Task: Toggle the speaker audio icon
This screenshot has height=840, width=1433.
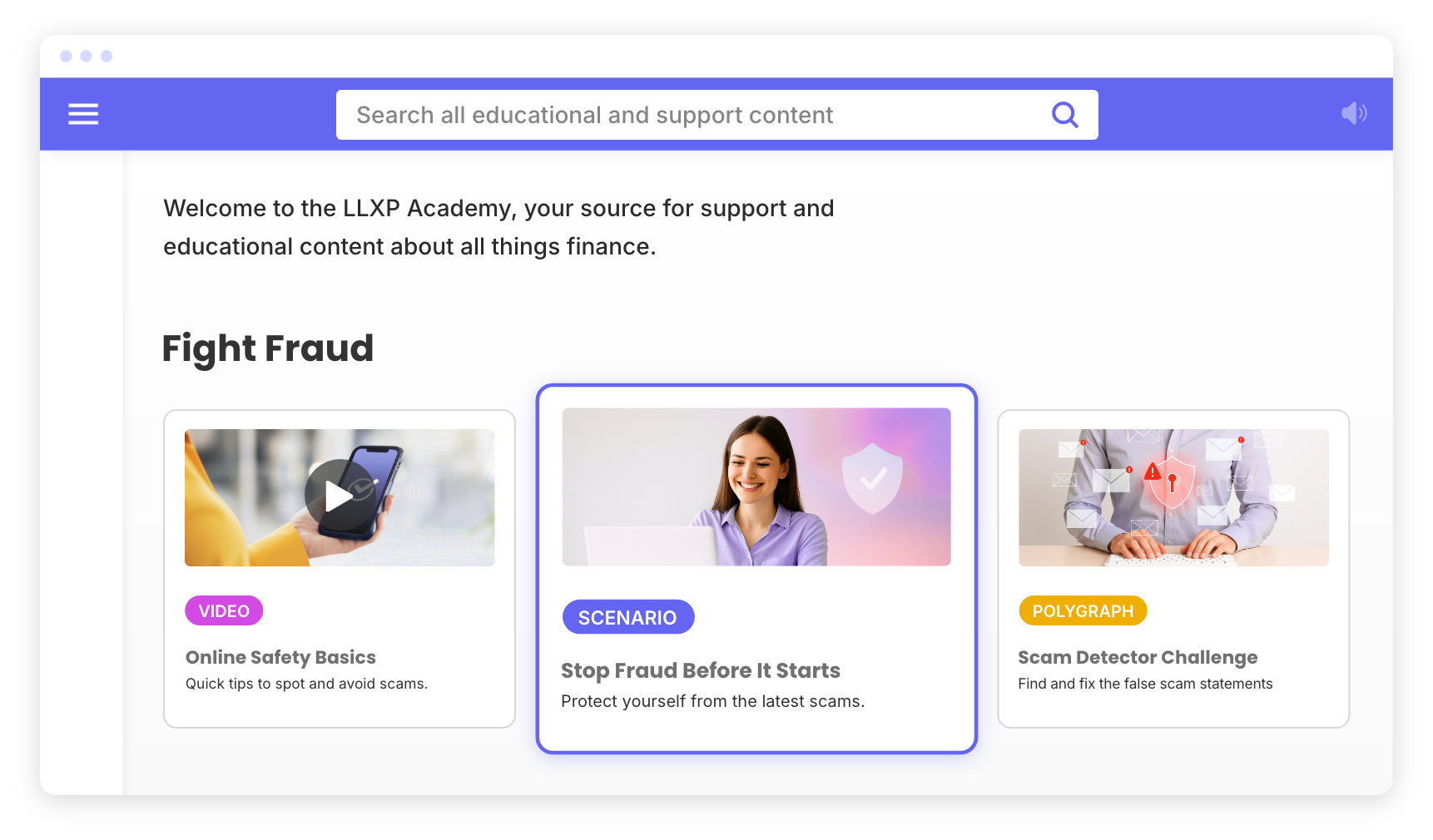Action: (x=1354, y=113)
